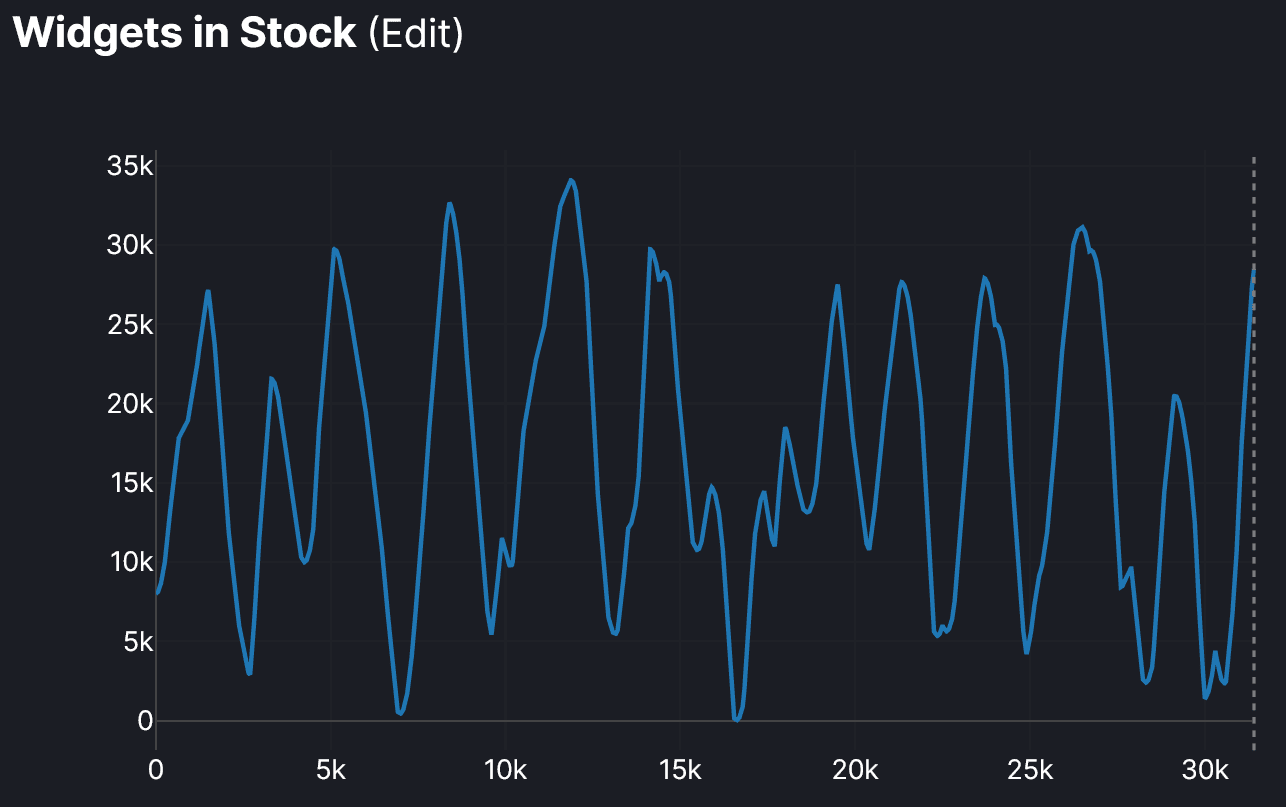Select the 20k label on the y-axis

point(129,404)
